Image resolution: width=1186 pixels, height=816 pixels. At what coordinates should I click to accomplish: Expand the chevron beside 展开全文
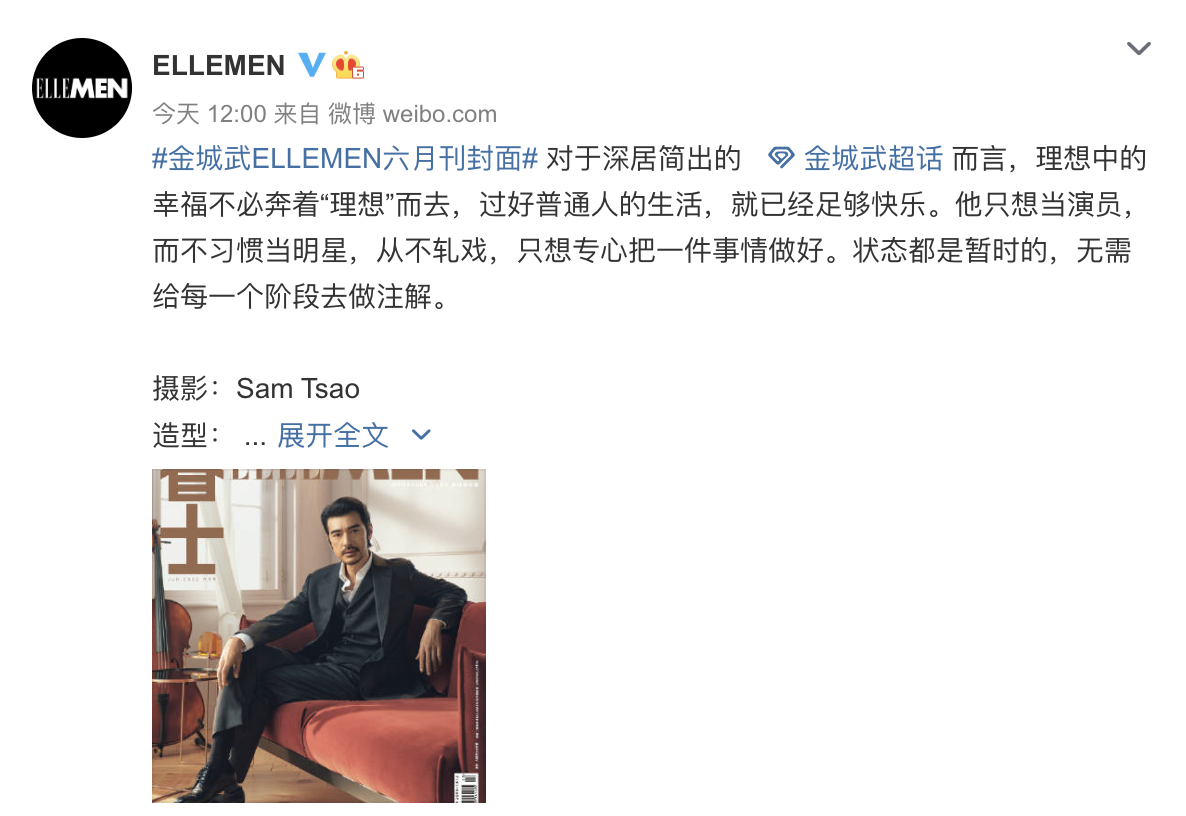click(x=421, y=435)
